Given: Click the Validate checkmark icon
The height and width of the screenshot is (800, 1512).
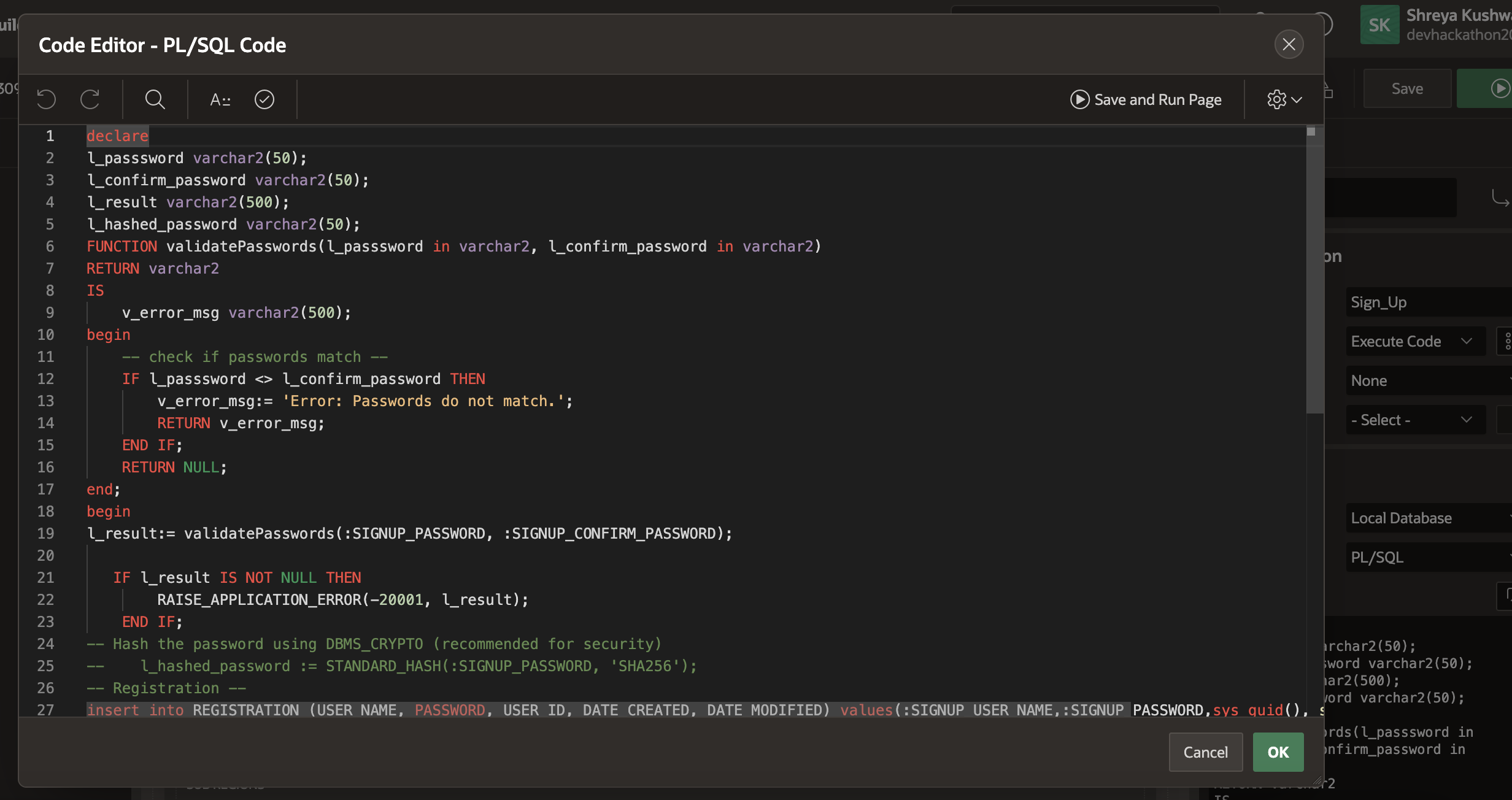Looking at the screenshot, I should [264, 99].
